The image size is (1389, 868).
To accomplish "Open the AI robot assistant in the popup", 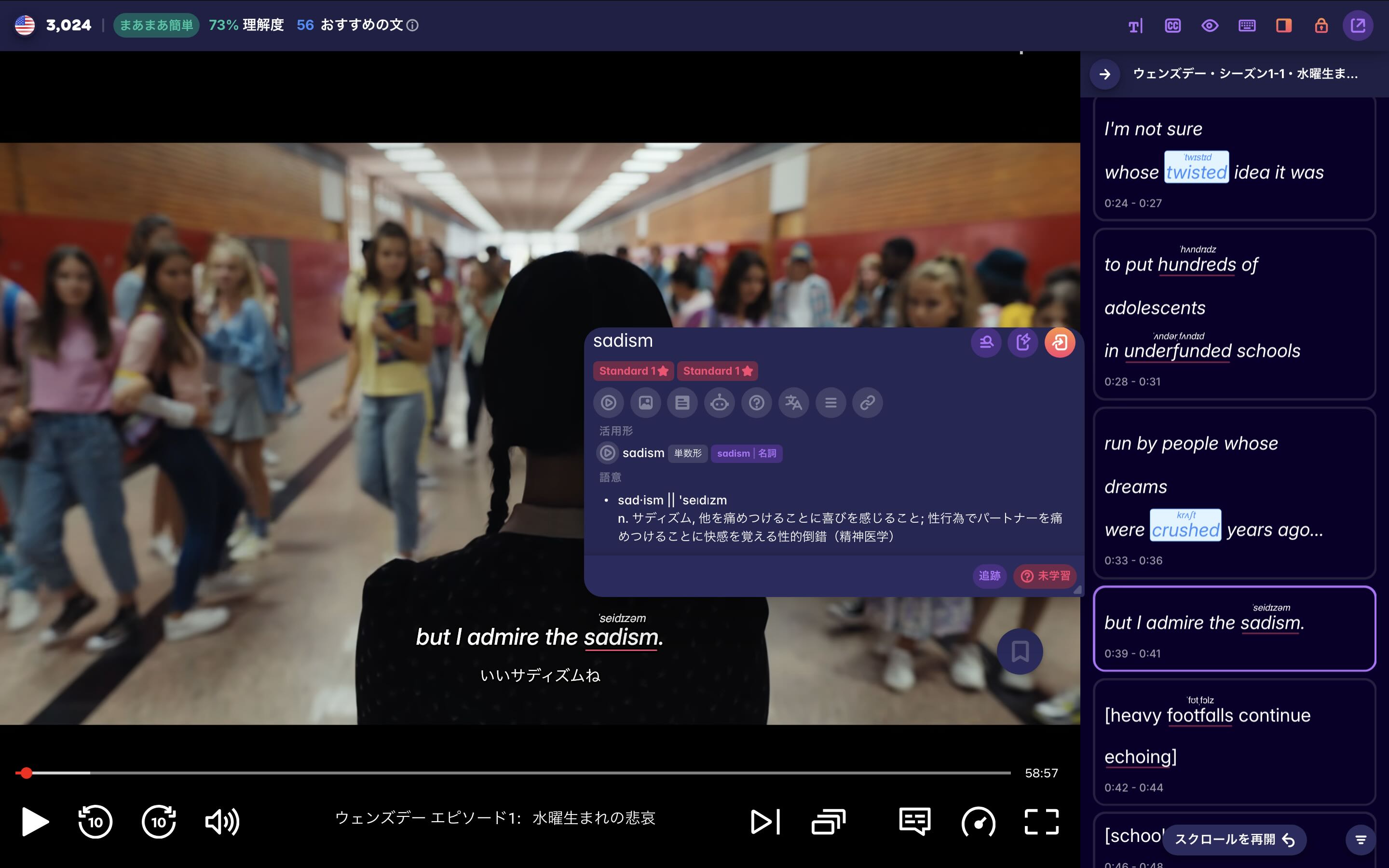I will pyautogui.click(x=719, y=403).
